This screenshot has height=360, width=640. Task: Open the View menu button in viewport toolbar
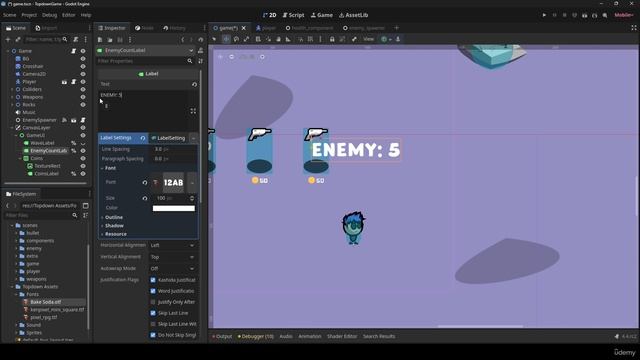[x=369, y=39]
